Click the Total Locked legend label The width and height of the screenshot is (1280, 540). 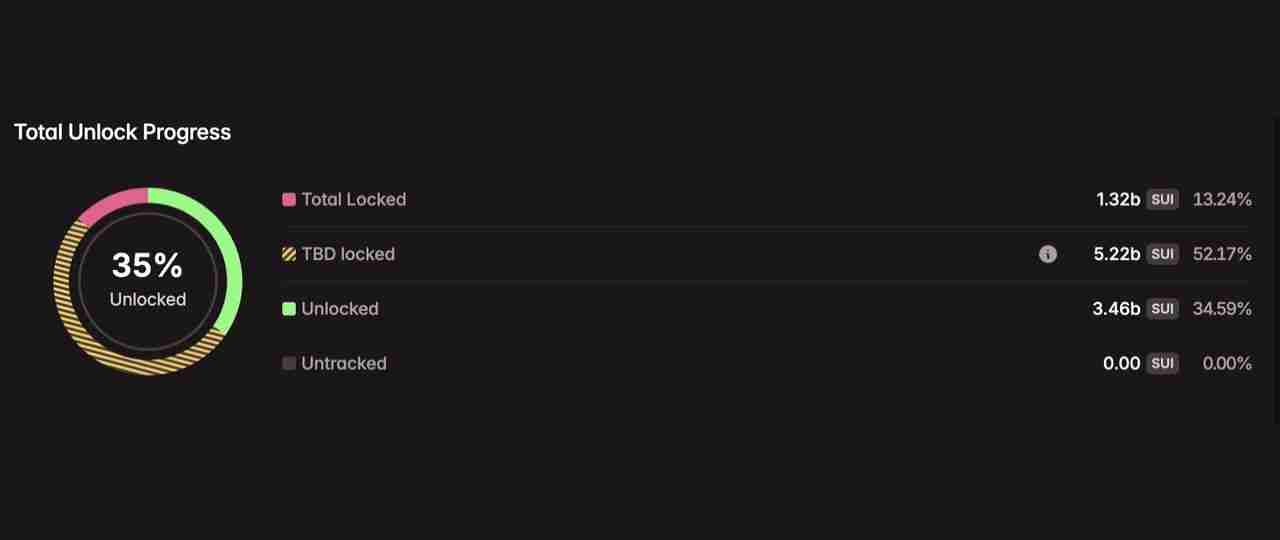(x=353, y=199)
